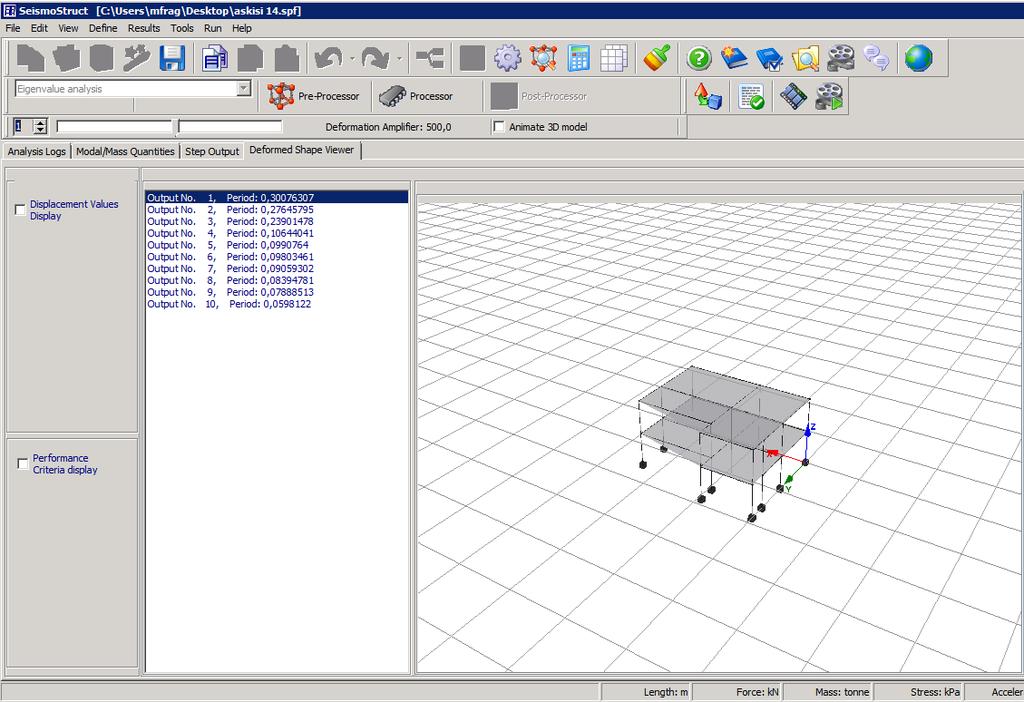Click the film strip icon

[793, 96]
